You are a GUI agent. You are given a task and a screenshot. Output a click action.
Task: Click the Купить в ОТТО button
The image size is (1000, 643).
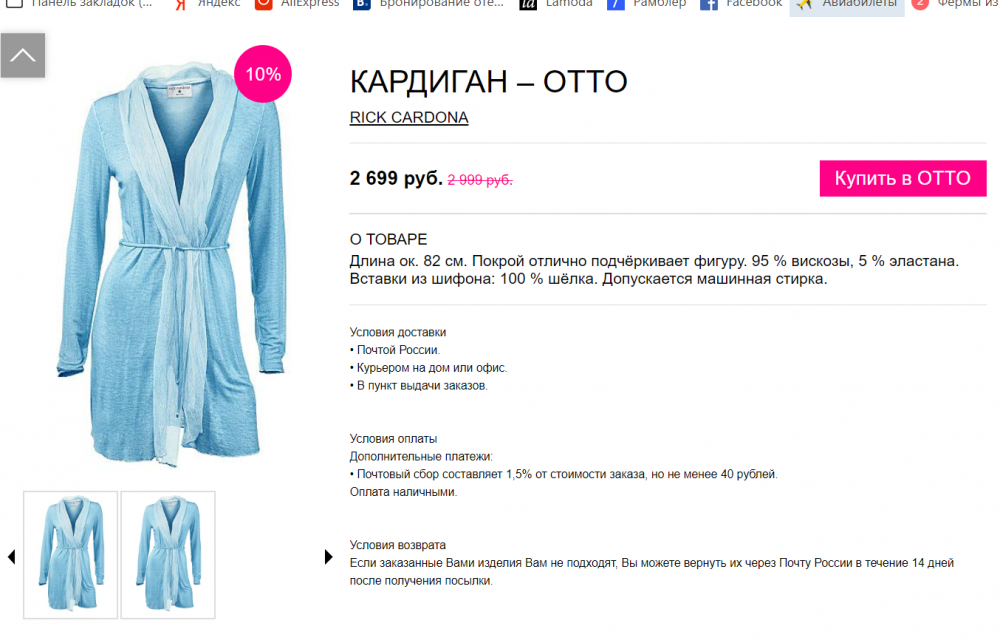pos(902,179)
